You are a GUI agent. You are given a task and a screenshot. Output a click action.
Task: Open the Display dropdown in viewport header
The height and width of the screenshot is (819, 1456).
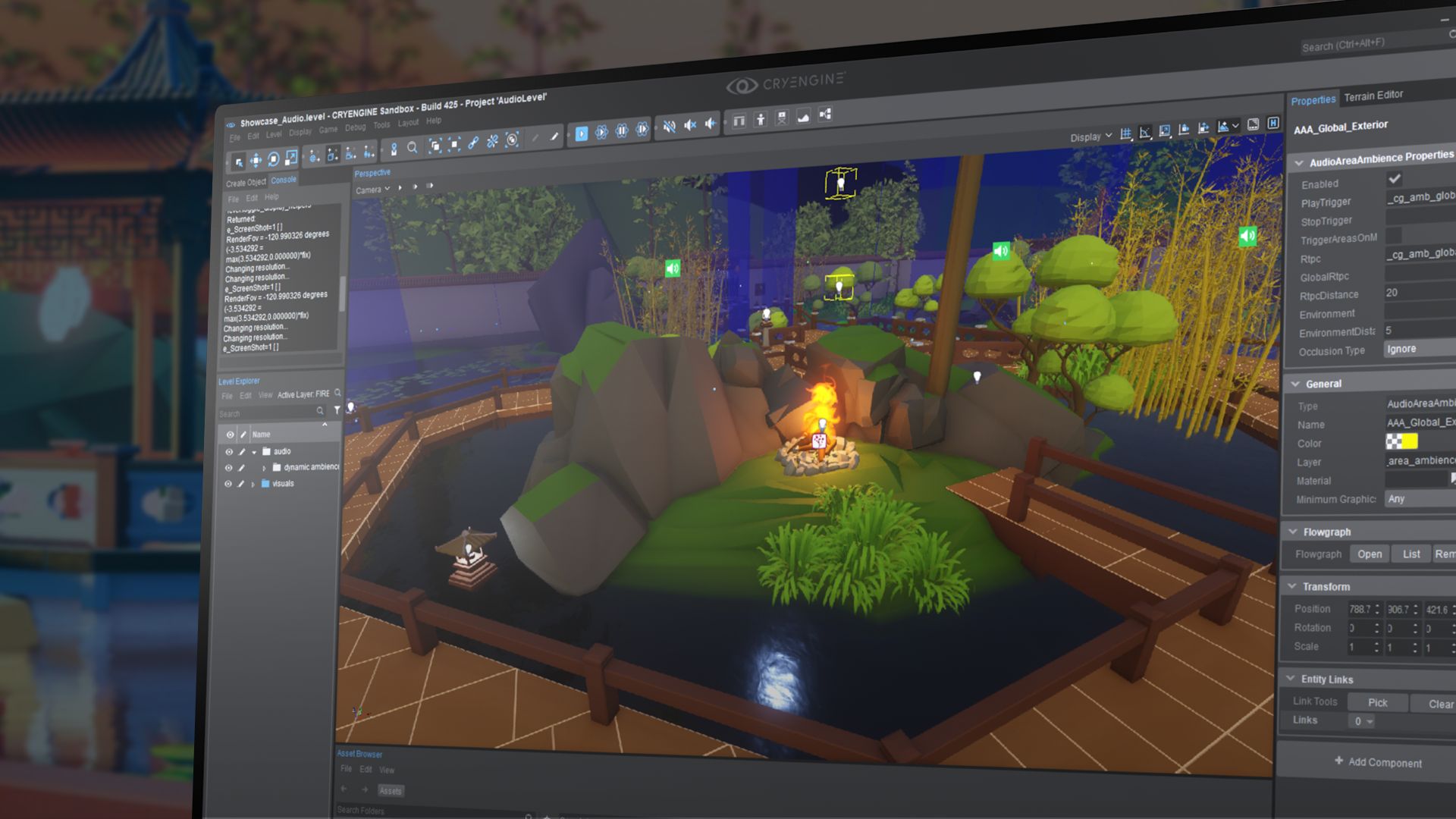1091,136
